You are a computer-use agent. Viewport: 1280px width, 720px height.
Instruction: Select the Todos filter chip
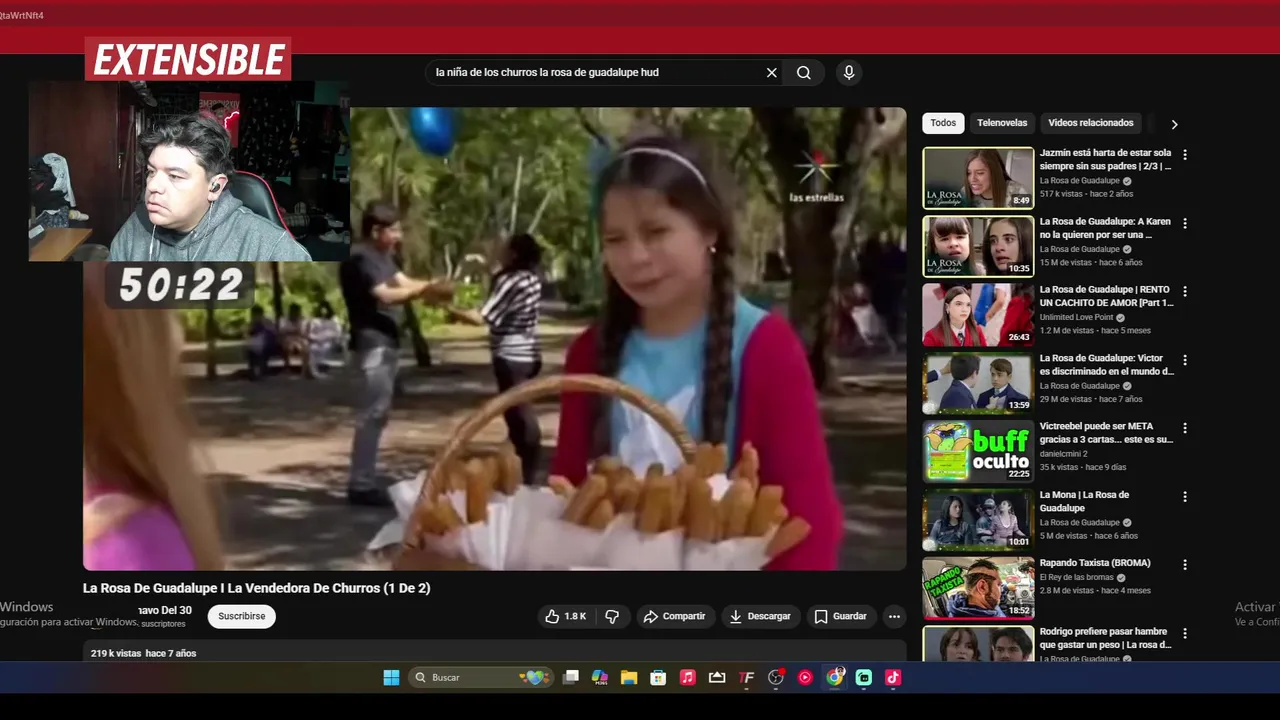coord(943,123)
